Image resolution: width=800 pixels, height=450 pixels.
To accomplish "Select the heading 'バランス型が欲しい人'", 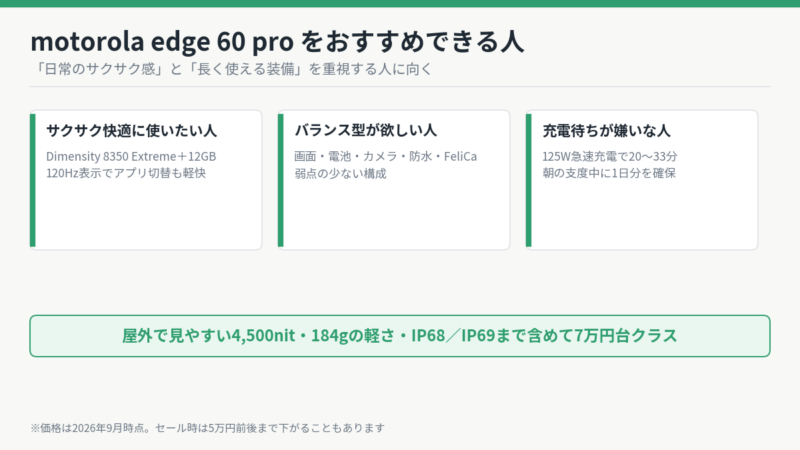I will point(365,131).
